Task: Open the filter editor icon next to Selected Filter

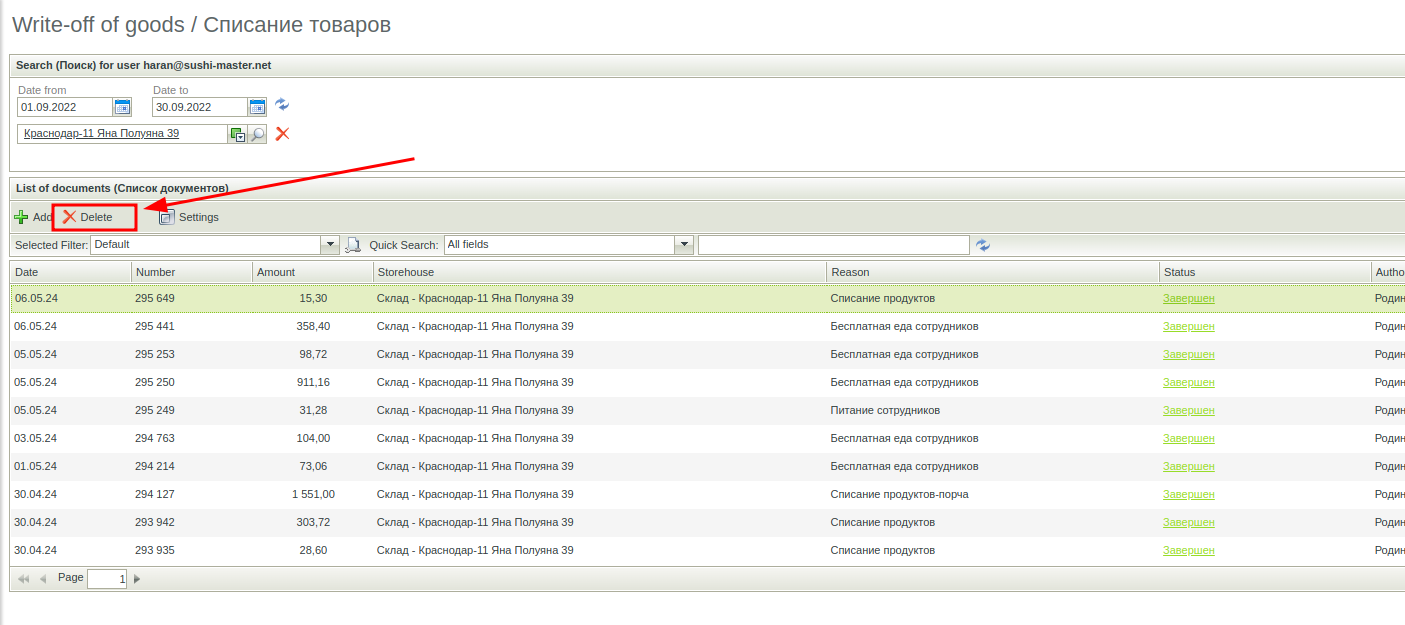Action: pos(352,245)
